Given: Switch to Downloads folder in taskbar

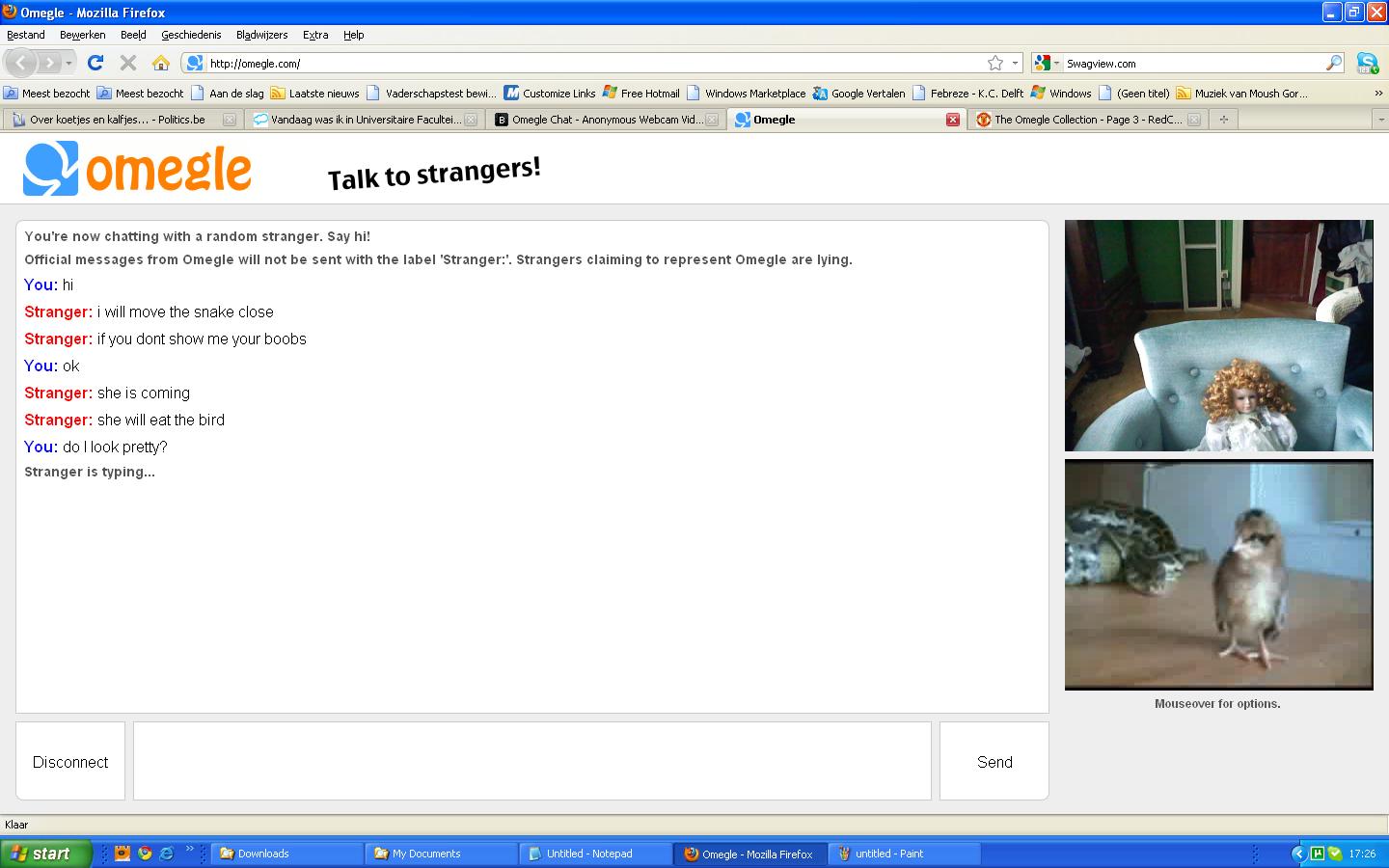Looking at the screenshot, I should [x=287, y=854].
